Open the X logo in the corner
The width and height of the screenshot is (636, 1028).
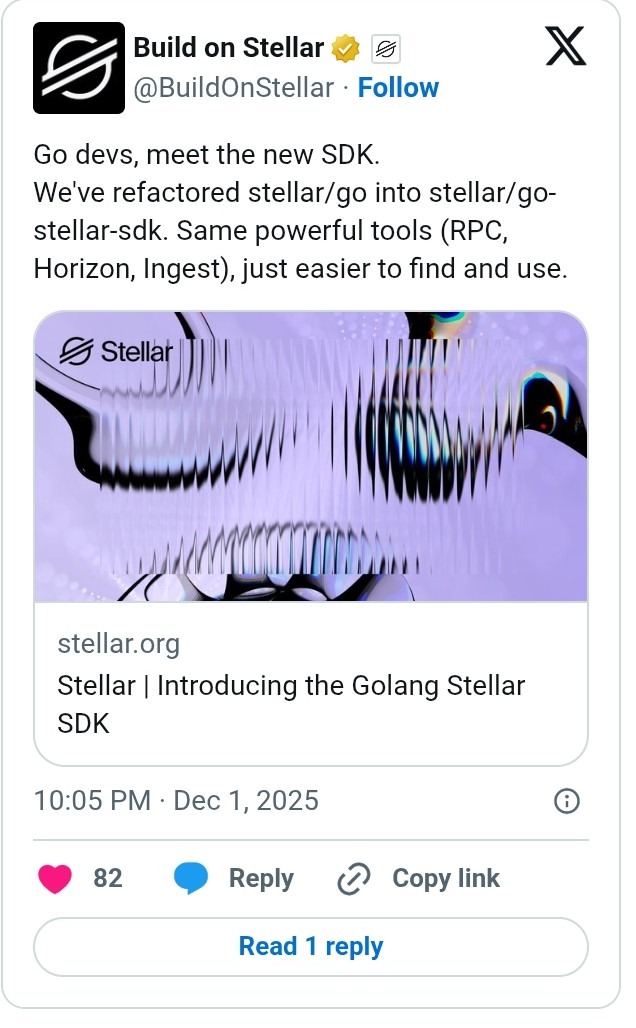(566, 45)
